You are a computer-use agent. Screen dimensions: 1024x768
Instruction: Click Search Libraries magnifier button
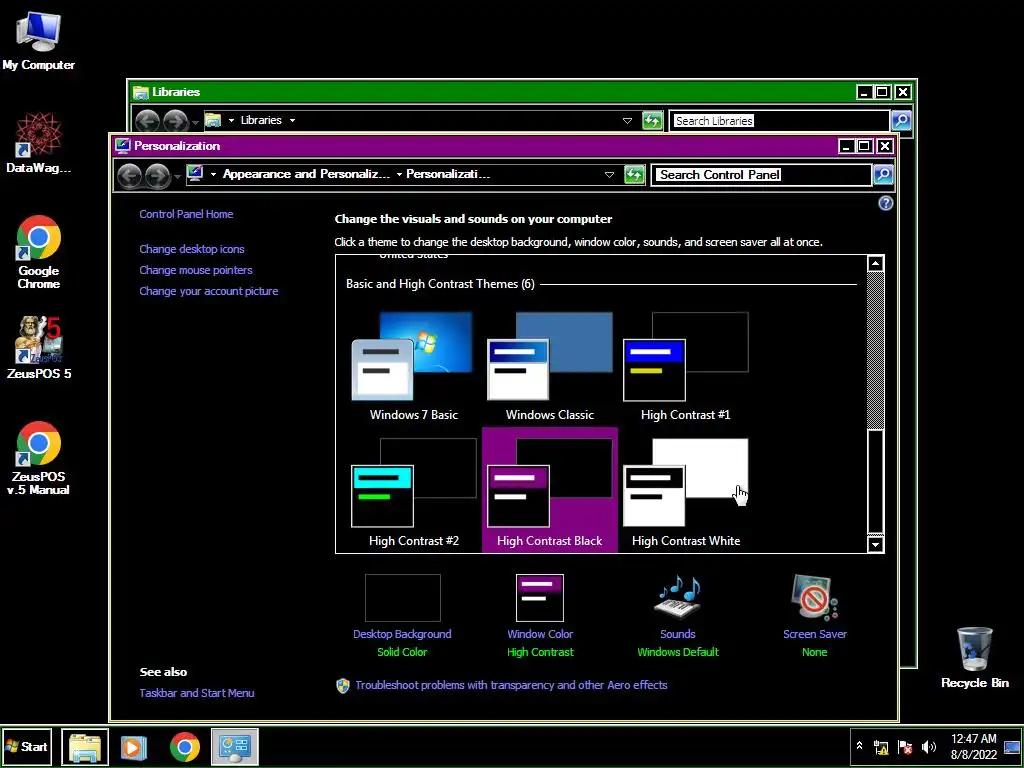[x=901, y=121]
